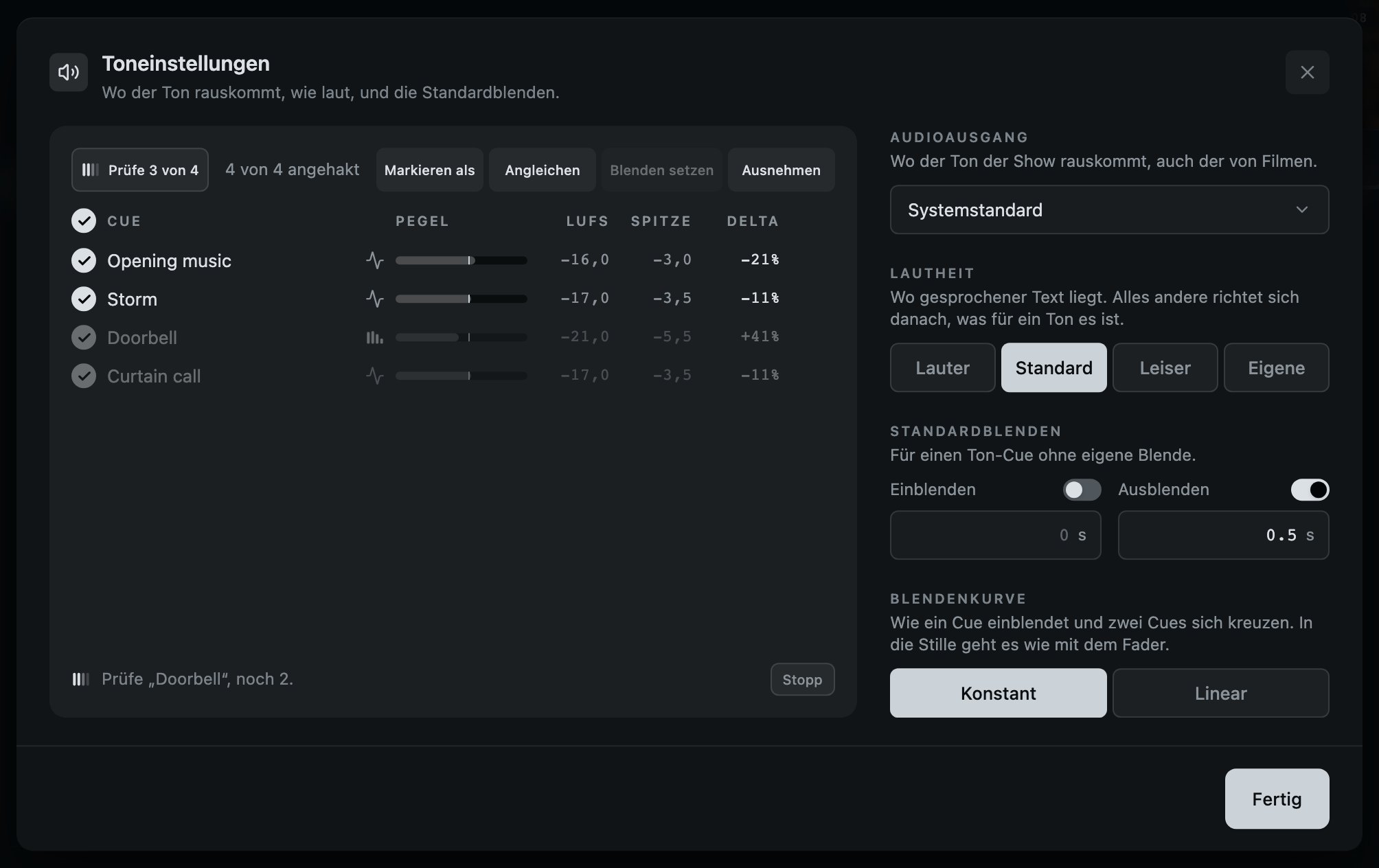Uncheck the Doorbell cue checkbox

coord(84,337)
